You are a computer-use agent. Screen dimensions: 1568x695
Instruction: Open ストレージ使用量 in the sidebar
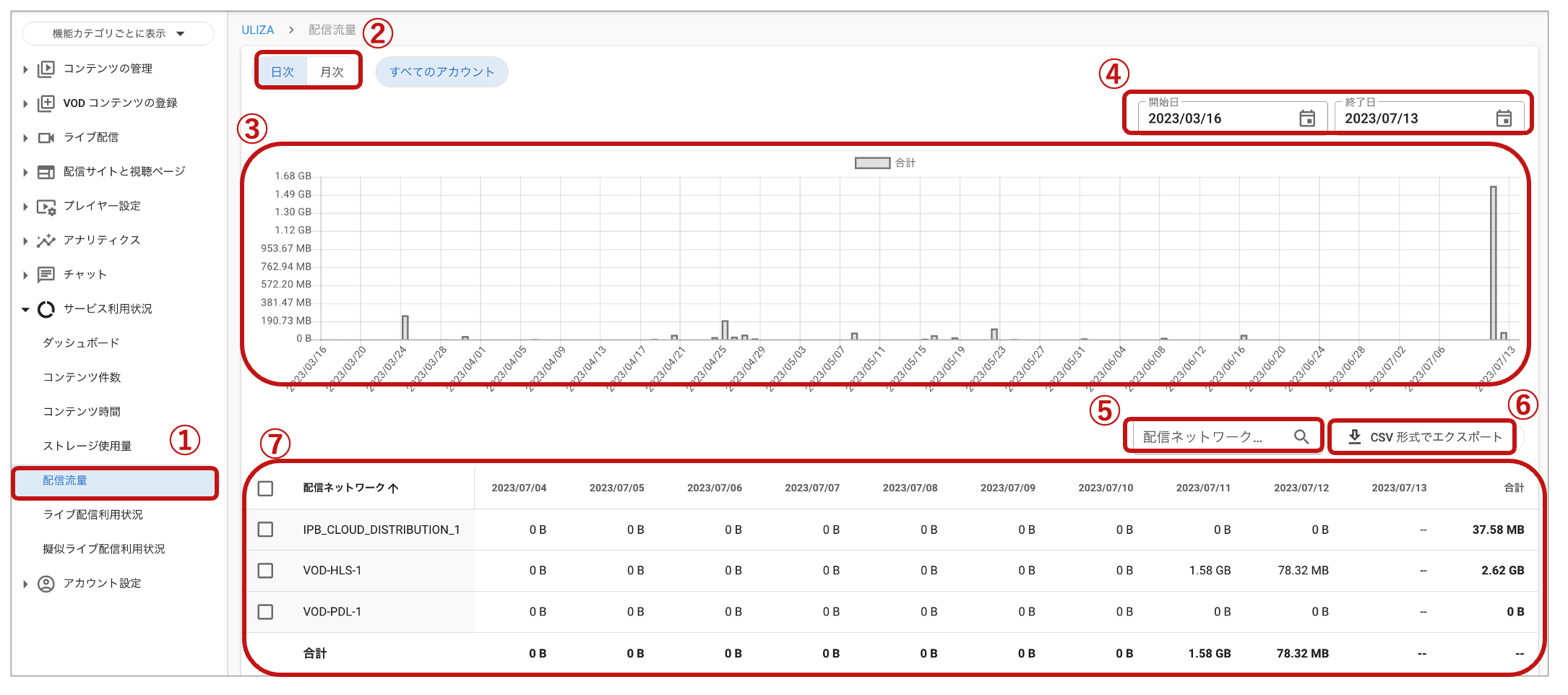(87, 446)
